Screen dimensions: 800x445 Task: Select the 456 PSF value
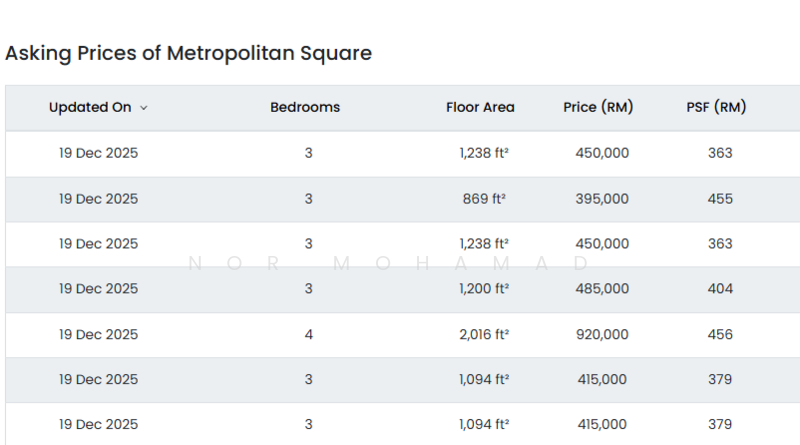click(x=719, y=335)
